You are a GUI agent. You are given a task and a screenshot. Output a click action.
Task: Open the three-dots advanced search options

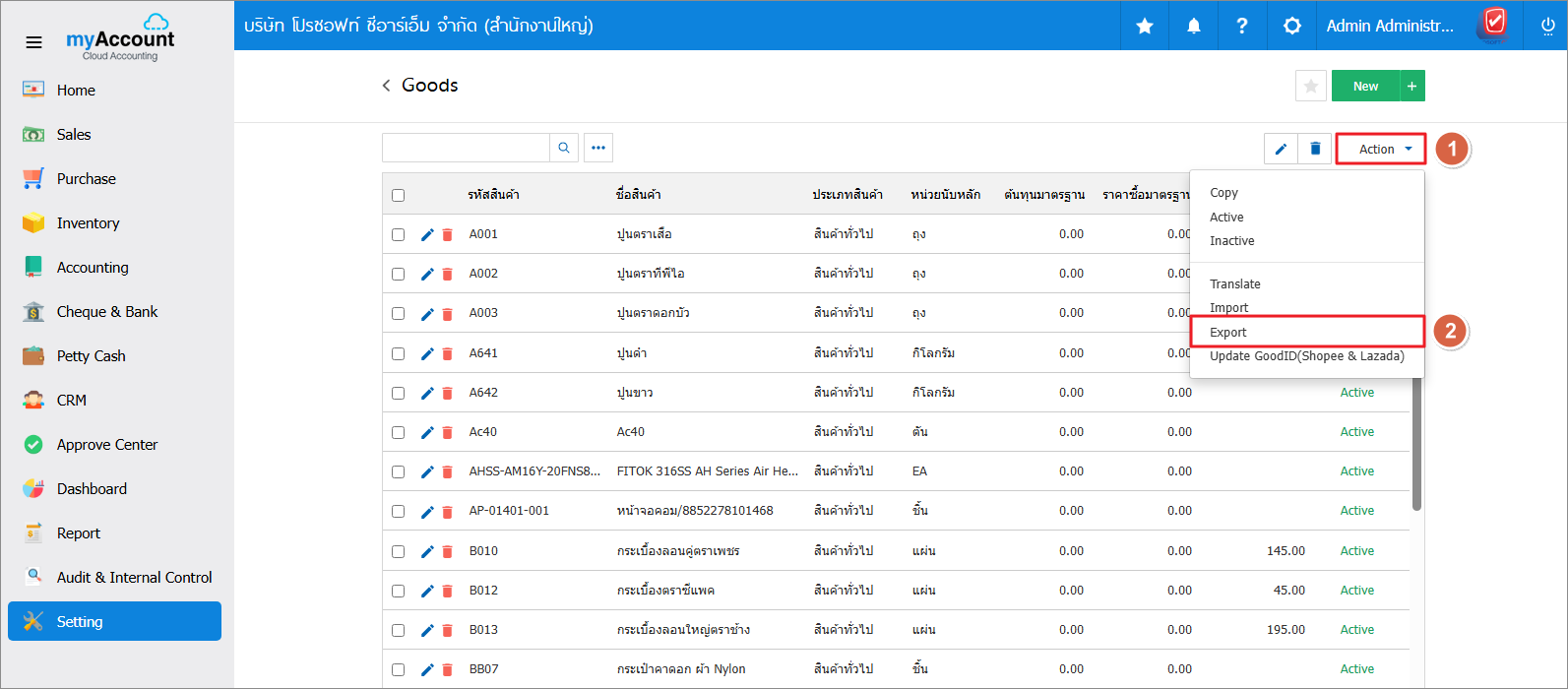pyautogui.click(x=598, y=149)
